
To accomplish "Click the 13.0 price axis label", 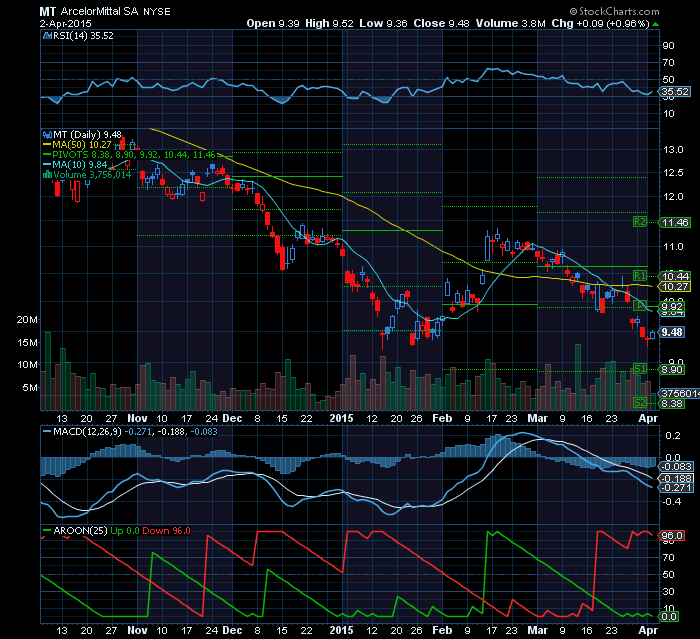I will pyautogui.click(x=673, y=150).
